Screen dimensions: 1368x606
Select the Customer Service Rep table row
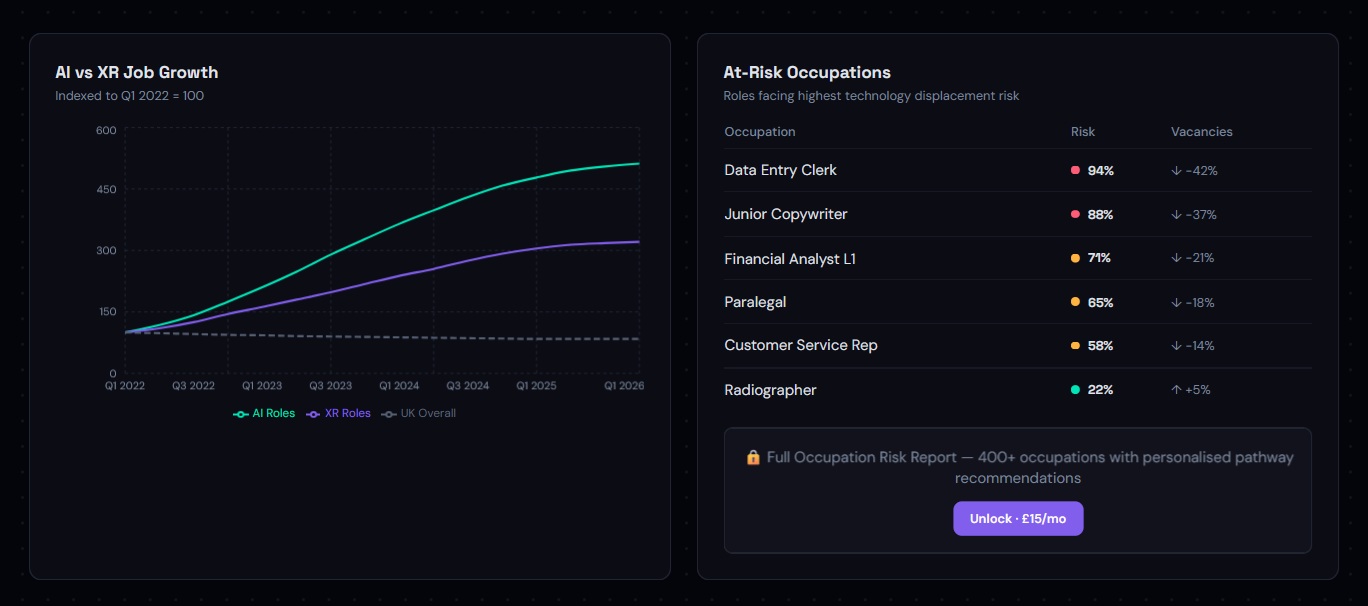[x=900, y=346]
